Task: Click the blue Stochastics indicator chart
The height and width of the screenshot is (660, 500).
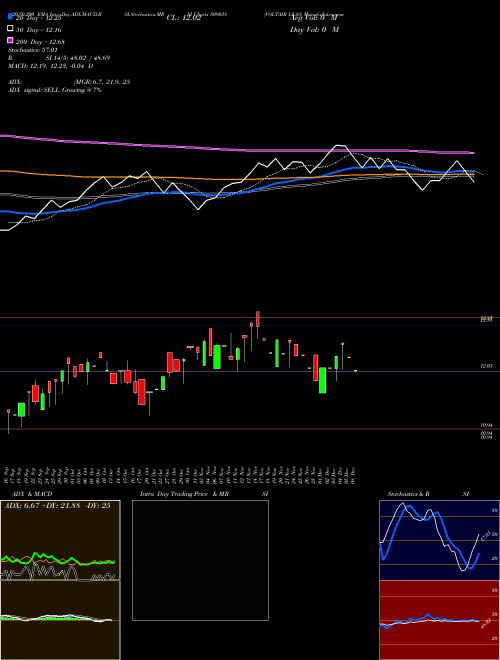Action: click(439, 540)
